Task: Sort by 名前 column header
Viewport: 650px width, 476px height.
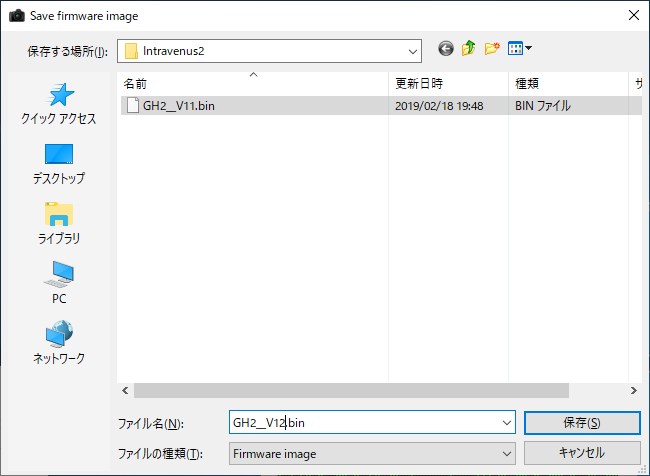Action: point(254,84)
